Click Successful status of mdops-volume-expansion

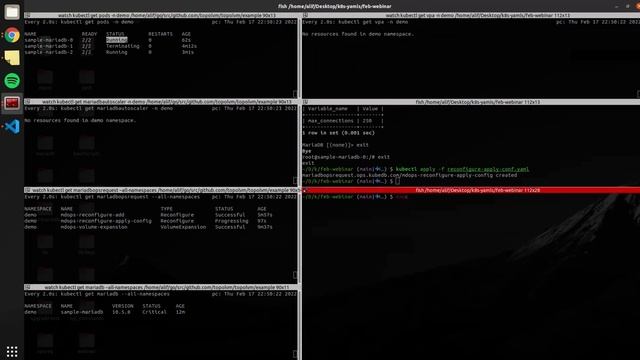[x=230, y=227]
